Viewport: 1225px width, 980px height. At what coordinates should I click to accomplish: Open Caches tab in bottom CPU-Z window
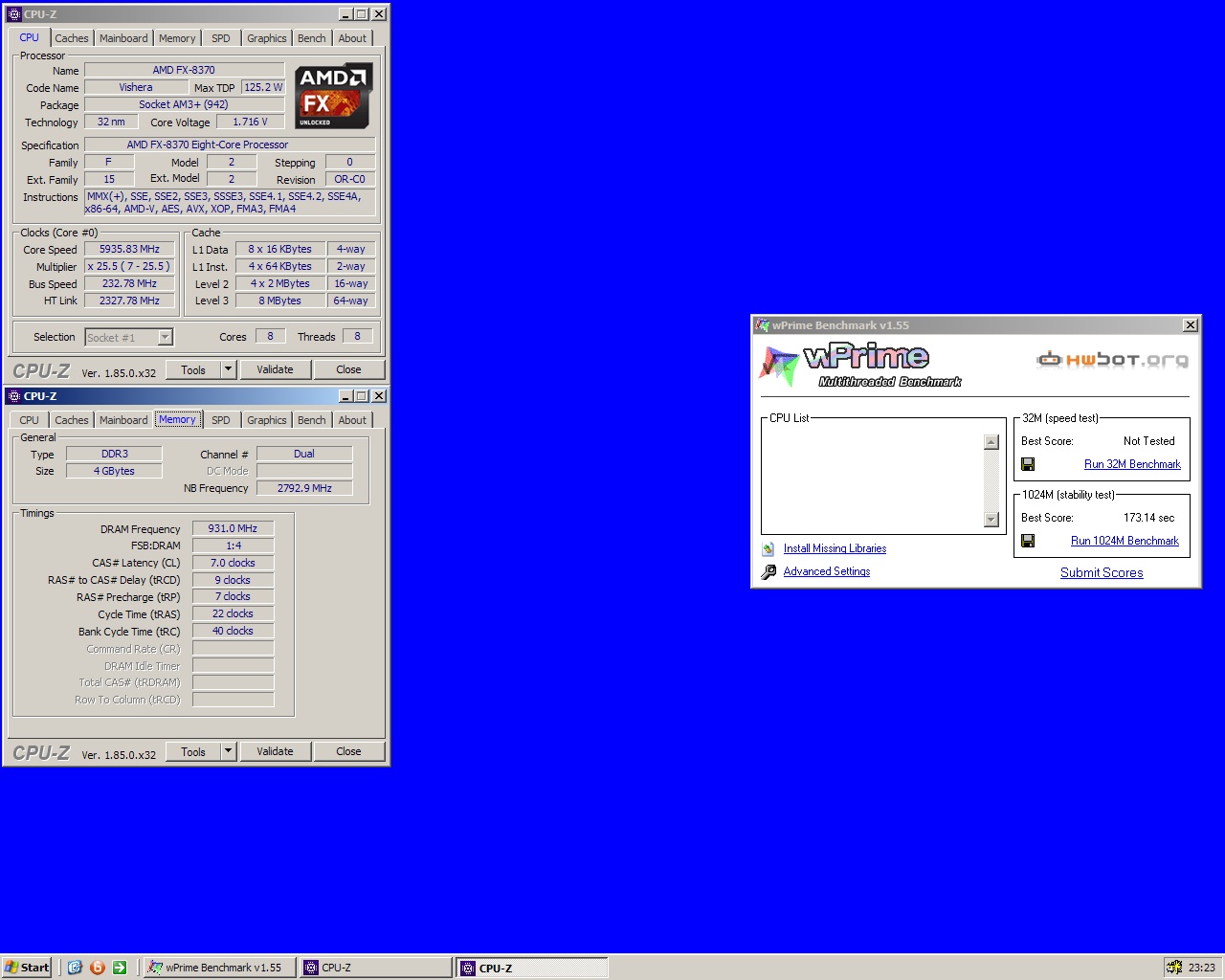72,420
